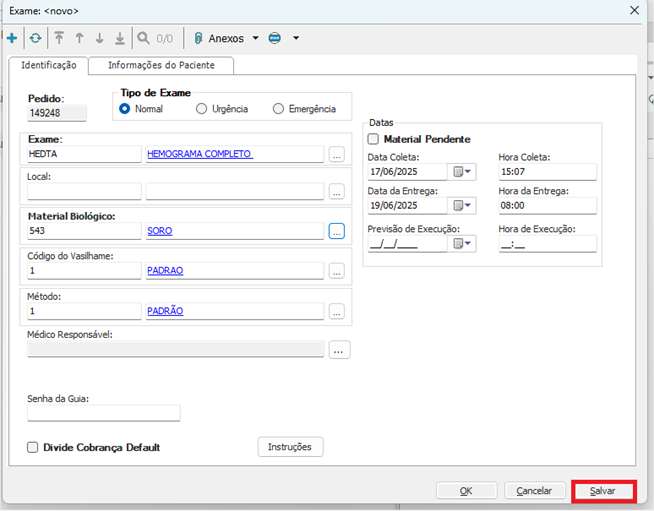
Task: Expand the Anexos dropdown arrow
Action: tap(255, 38)
